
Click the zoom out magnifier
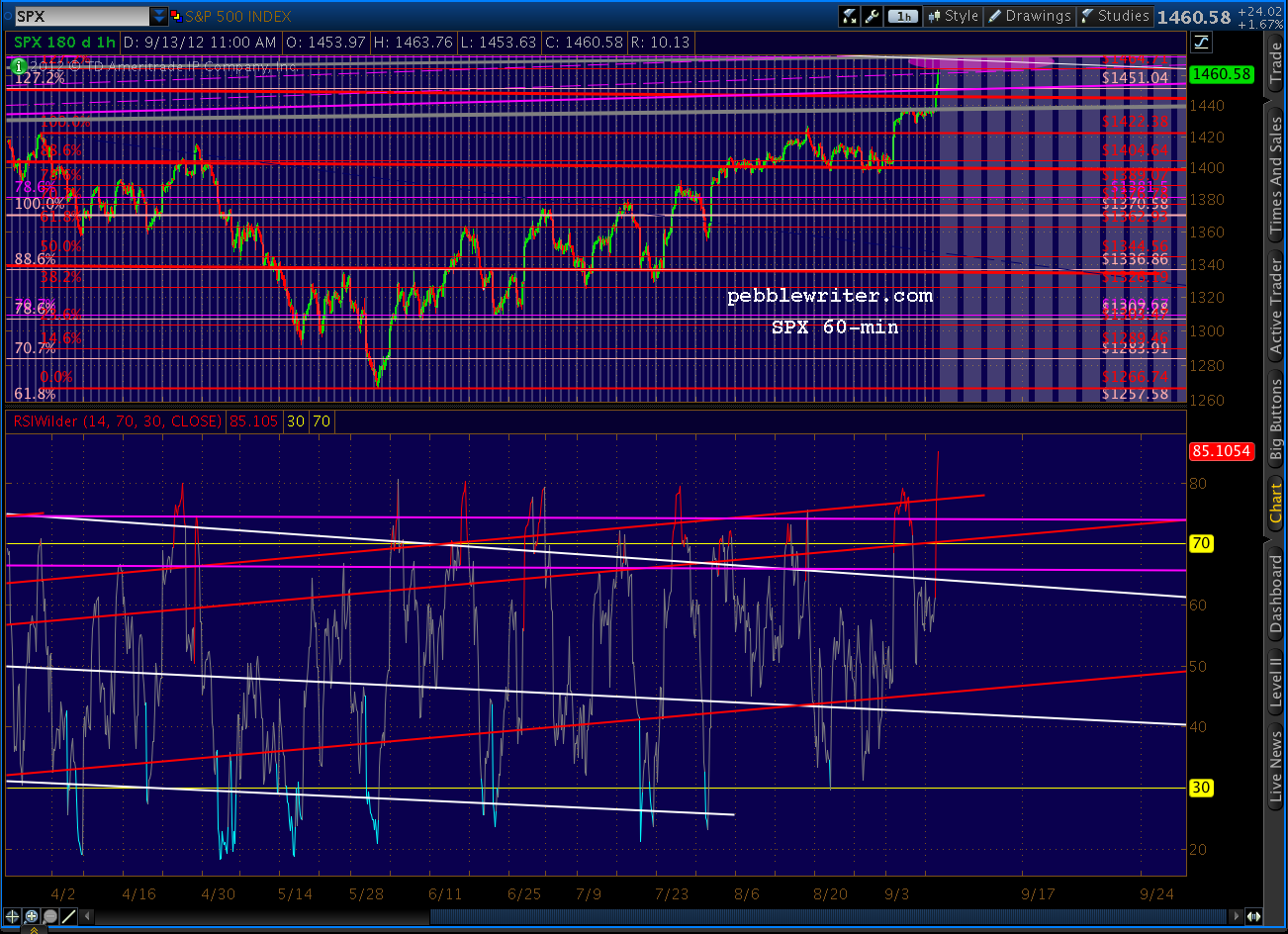49,917
